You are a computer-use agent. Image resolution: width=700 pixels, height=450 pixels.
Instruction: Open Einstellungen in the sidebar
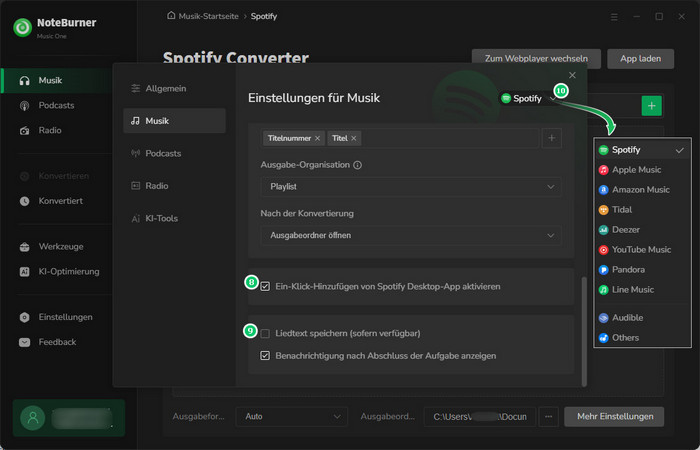click(65, 317)
